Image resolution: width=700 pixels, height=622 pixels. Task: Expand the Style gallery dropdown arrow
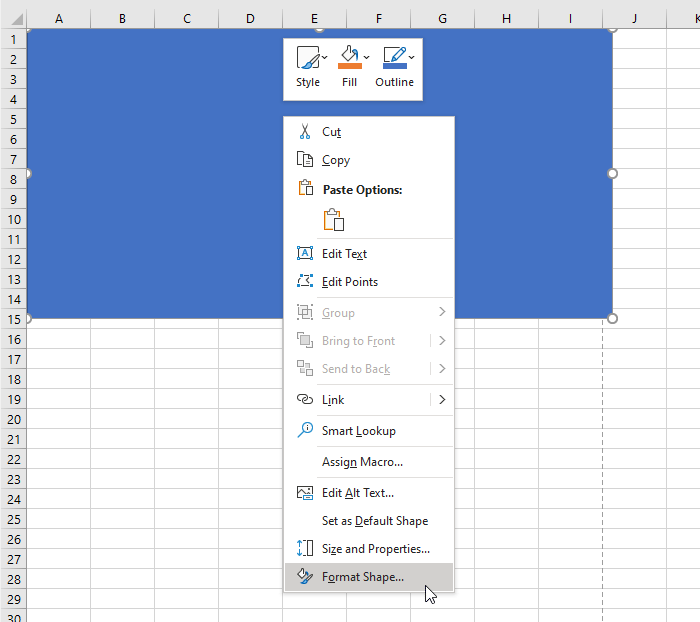pyautogui.click(x=325, y=57)
